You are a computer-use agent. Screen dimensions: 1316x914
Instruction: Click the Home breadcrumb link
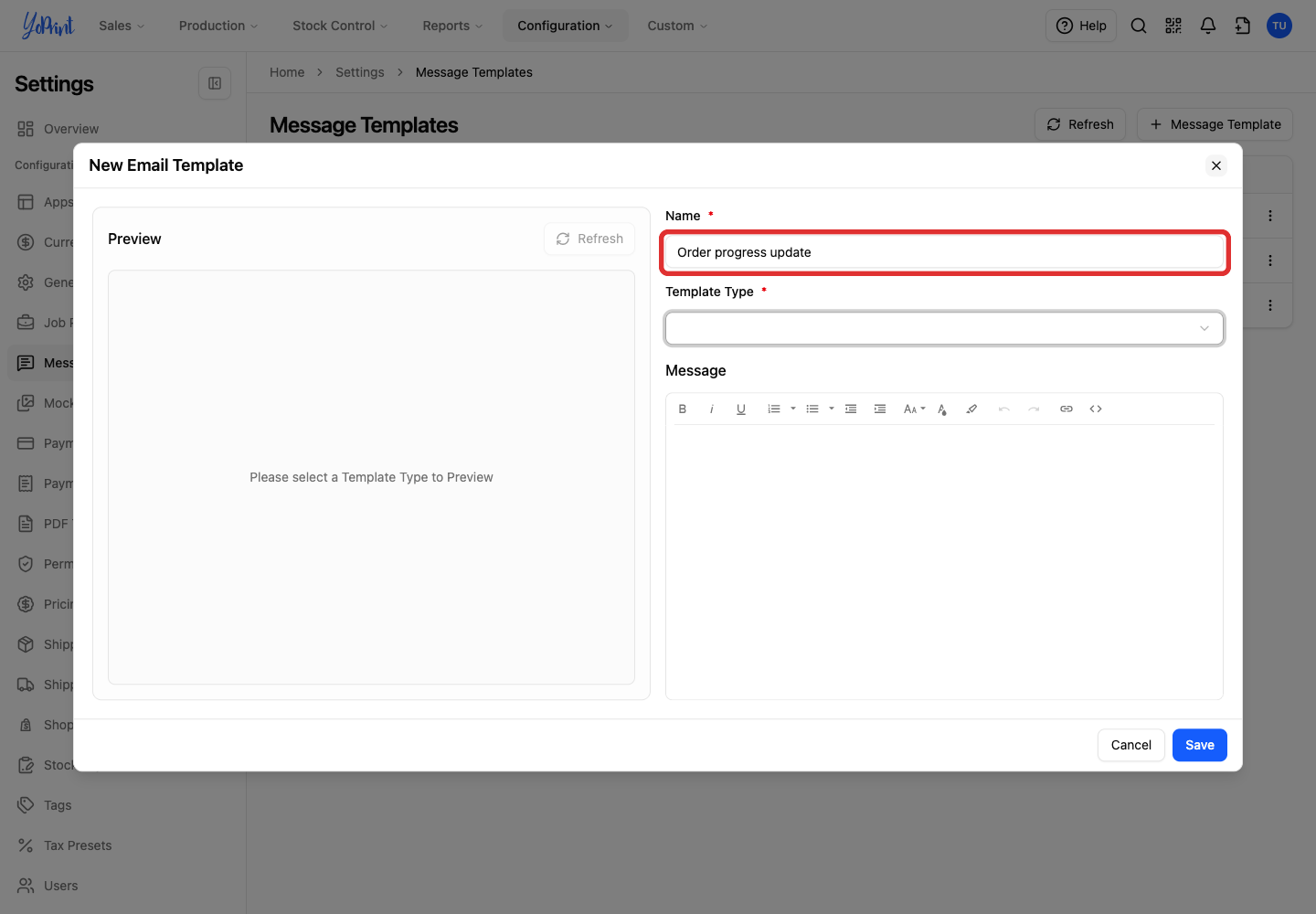click(287, 72)
